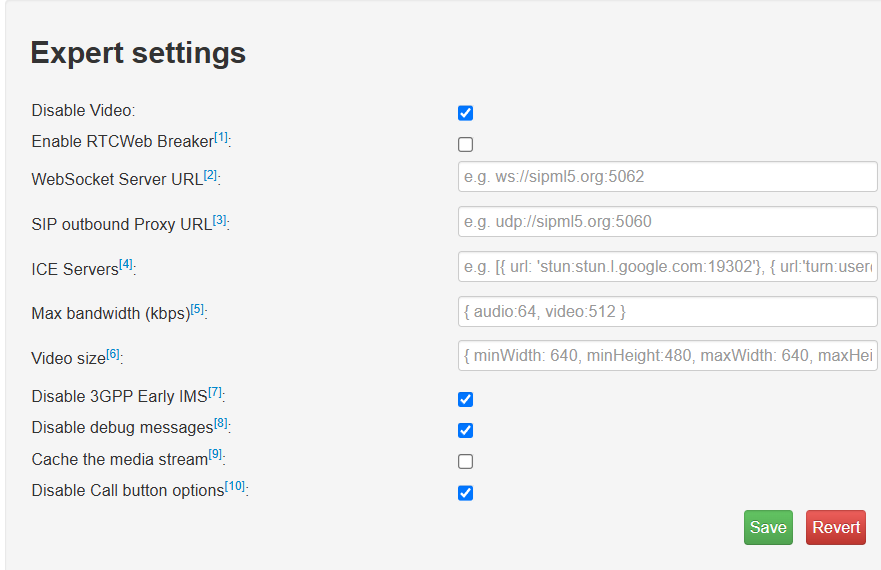
Task: Toggle Disable debug messages checkbox
Action: [465, 430]
